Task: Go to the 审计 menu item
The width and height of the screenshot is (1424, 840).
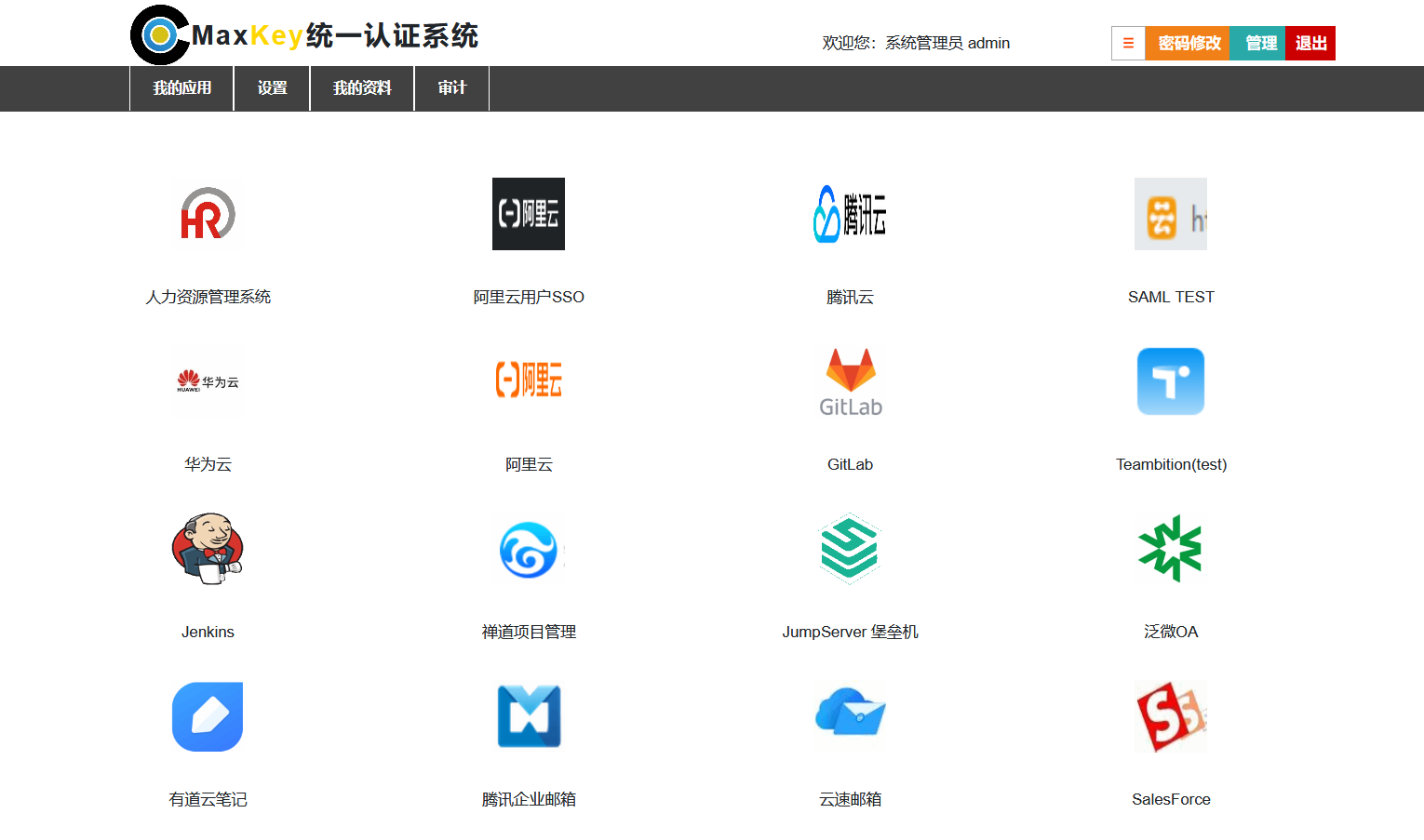Action: [x=451, y=88]
